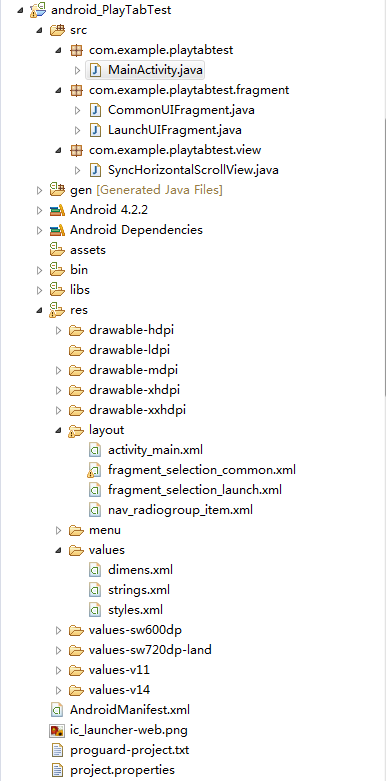This screenshot has height=781, width=386.
Task: Click the layout folder warning icon
Action: point(76,430)
